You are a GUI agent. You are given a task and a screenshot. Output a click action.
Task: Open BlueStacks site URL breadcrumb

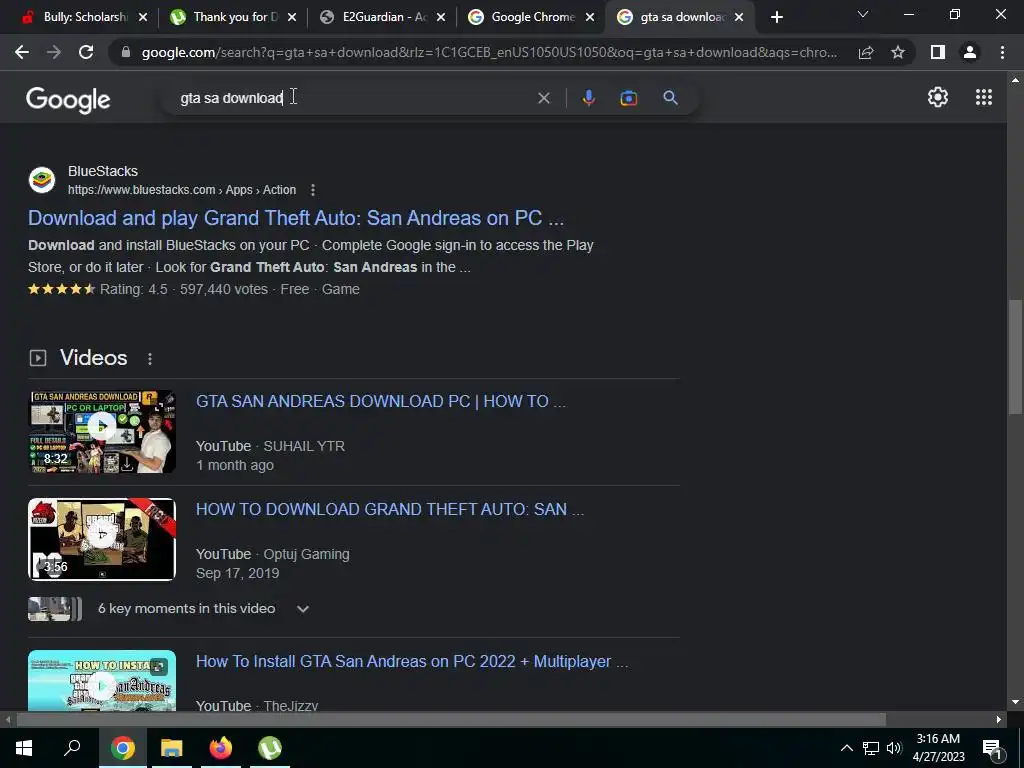pos(182,190)
